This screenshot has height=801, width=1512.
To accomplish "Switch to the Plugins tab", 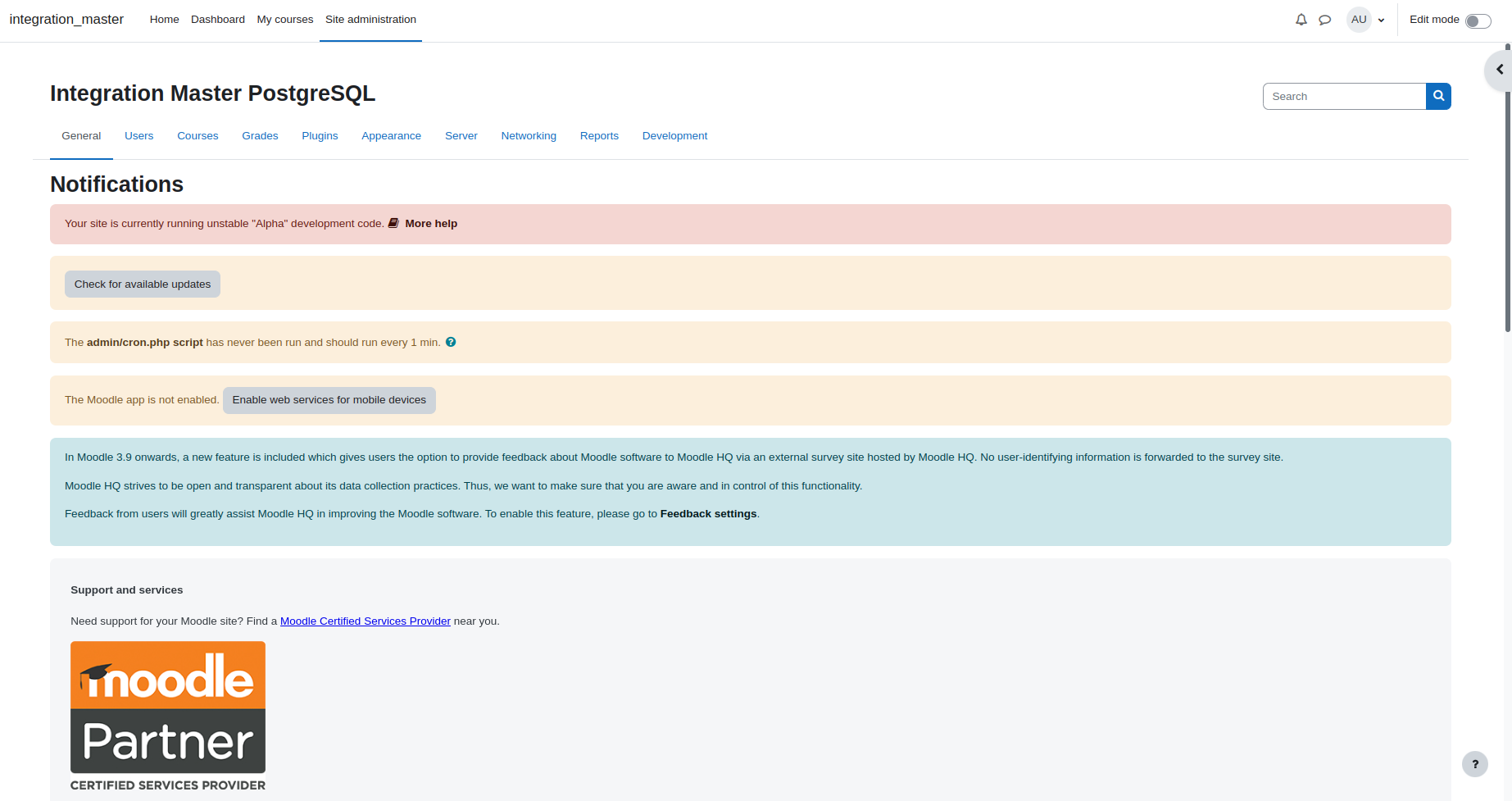I will point(320,136).
